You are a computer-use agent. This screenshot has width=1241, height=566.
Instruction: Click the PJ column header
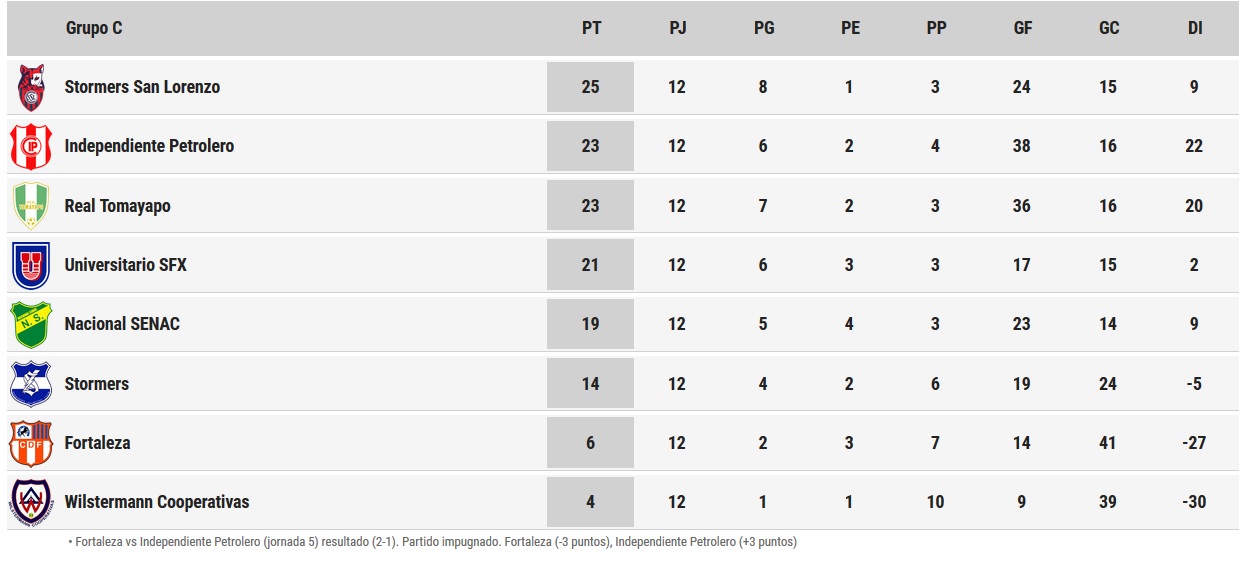click(x=677, y=28)
